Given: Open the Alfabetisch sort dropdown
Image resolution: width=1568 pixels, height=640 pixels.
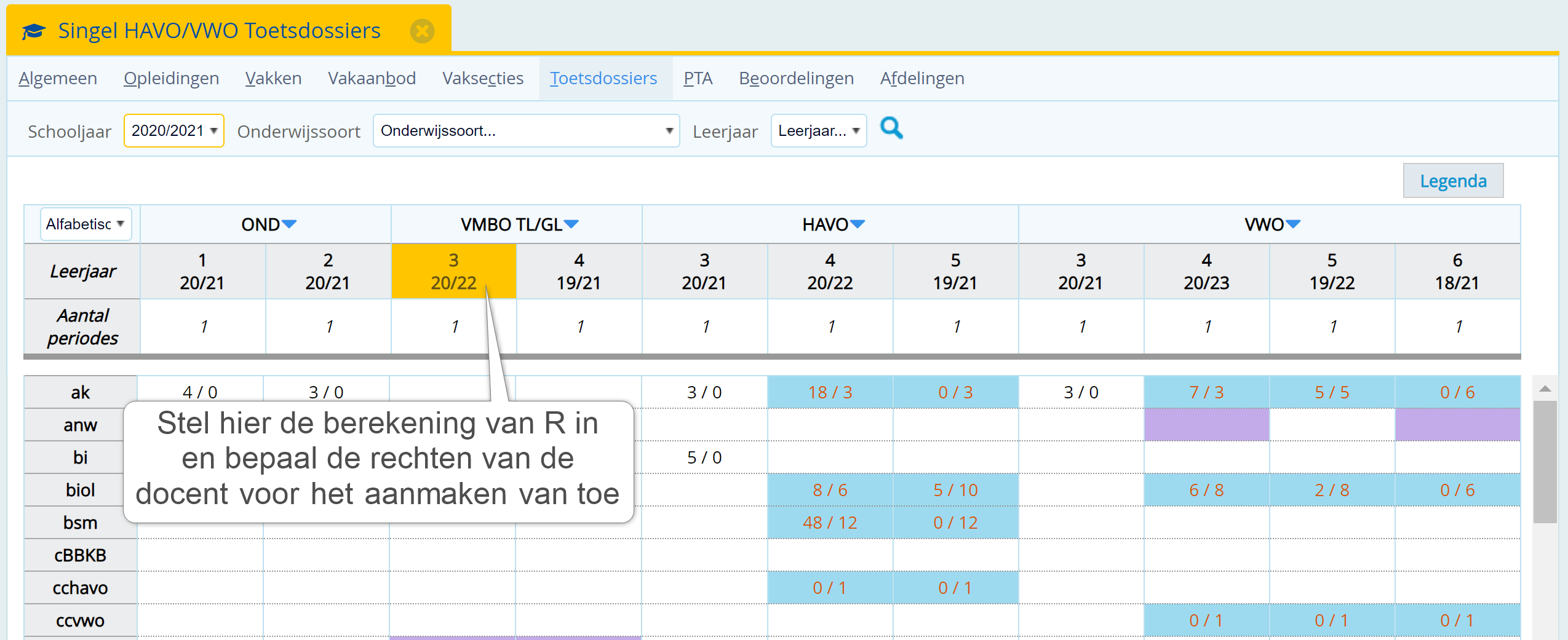Looking at the screenshot, I should [x=86, y=224].
